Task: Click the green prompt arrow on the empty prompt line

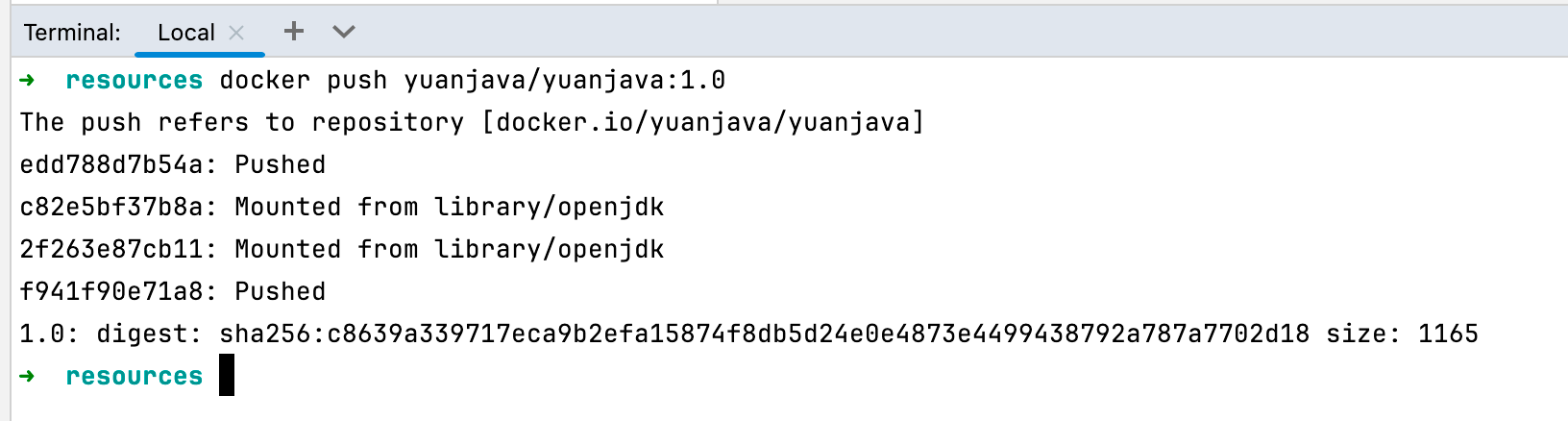Action: tap(27, 376)
